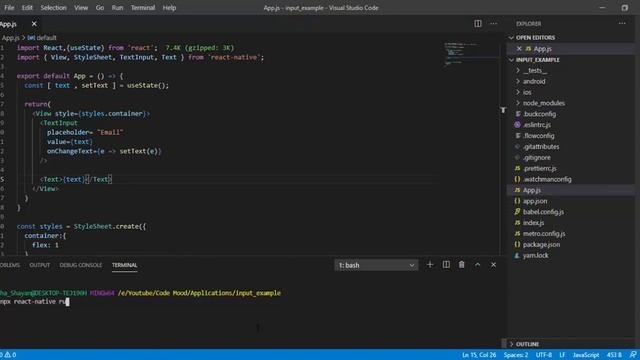Open .flowconfig in the explorer
Viewport: 640px width, 360px height.
(538, 136)
